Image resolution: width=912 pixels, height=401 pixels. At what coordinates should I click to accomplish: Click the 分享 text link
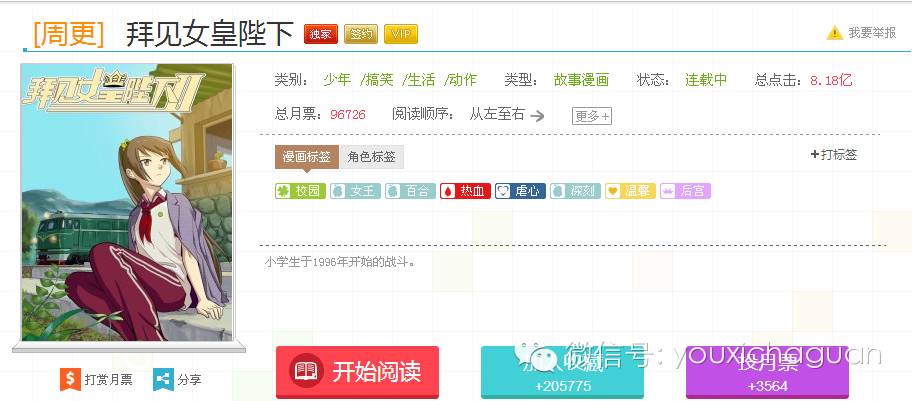pyautogui.click(x=189, y=380)
